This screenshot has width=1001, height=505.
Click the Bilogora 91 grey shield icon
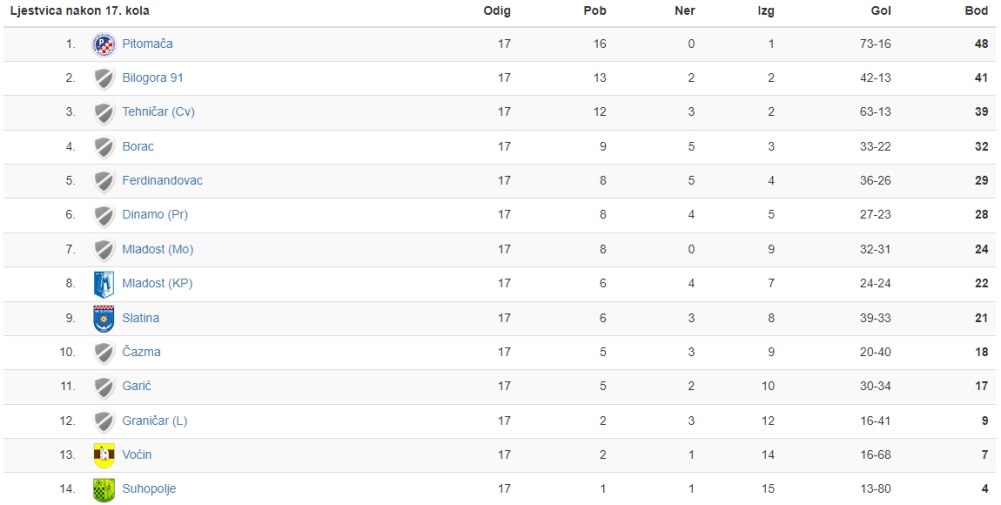click(104, 79)
